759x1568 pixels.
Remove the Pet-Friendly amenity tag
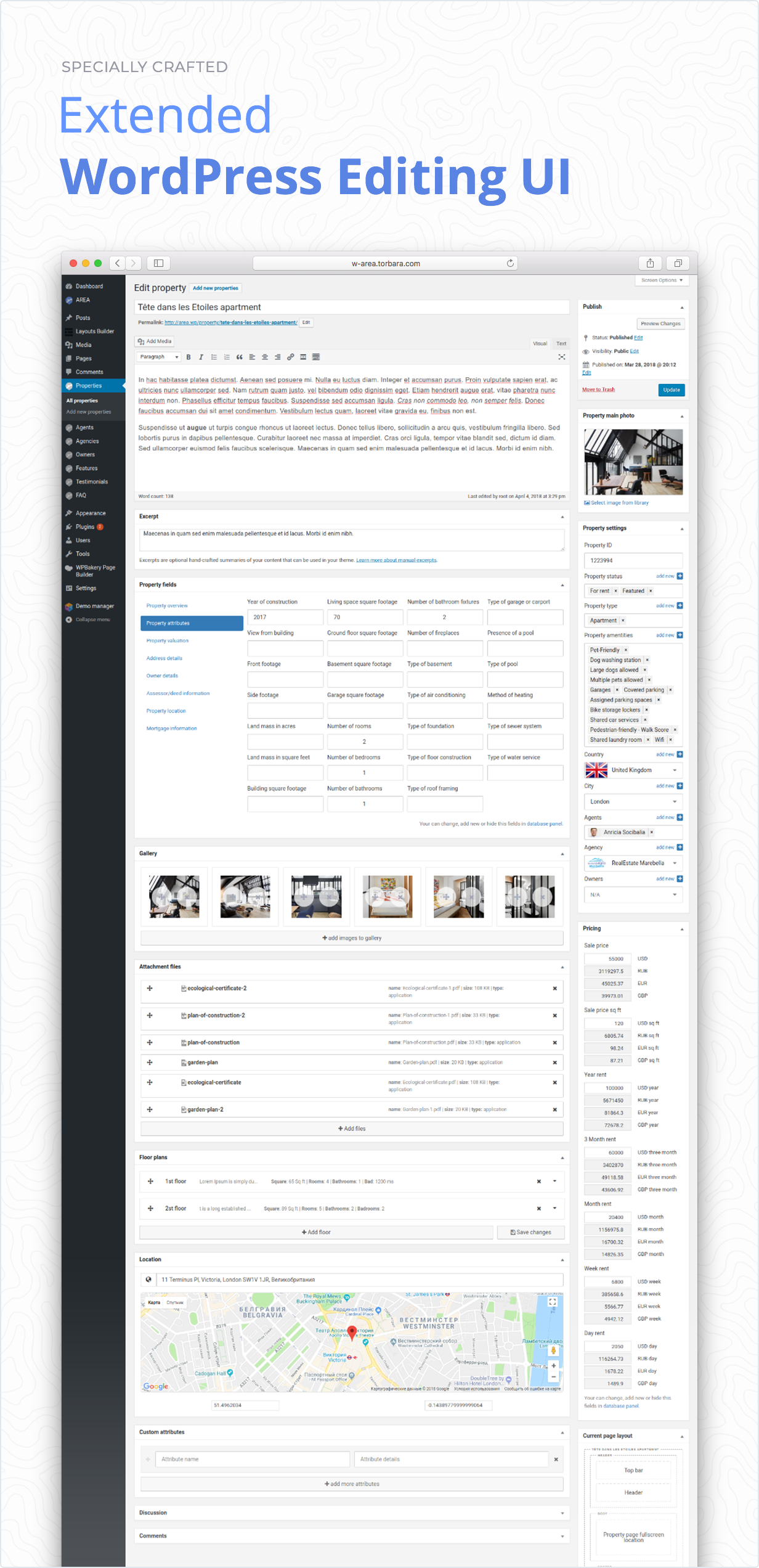pyautogui.click(x=625, y=650)
